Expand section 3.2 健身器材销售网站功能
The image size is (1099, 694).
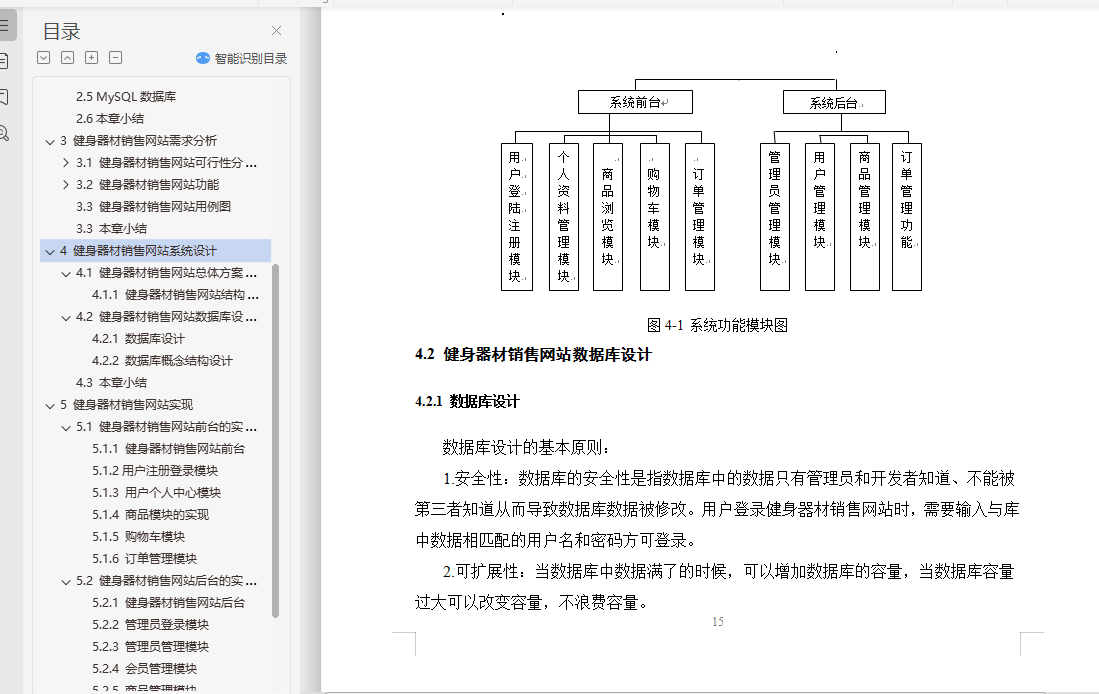[66, 184]
